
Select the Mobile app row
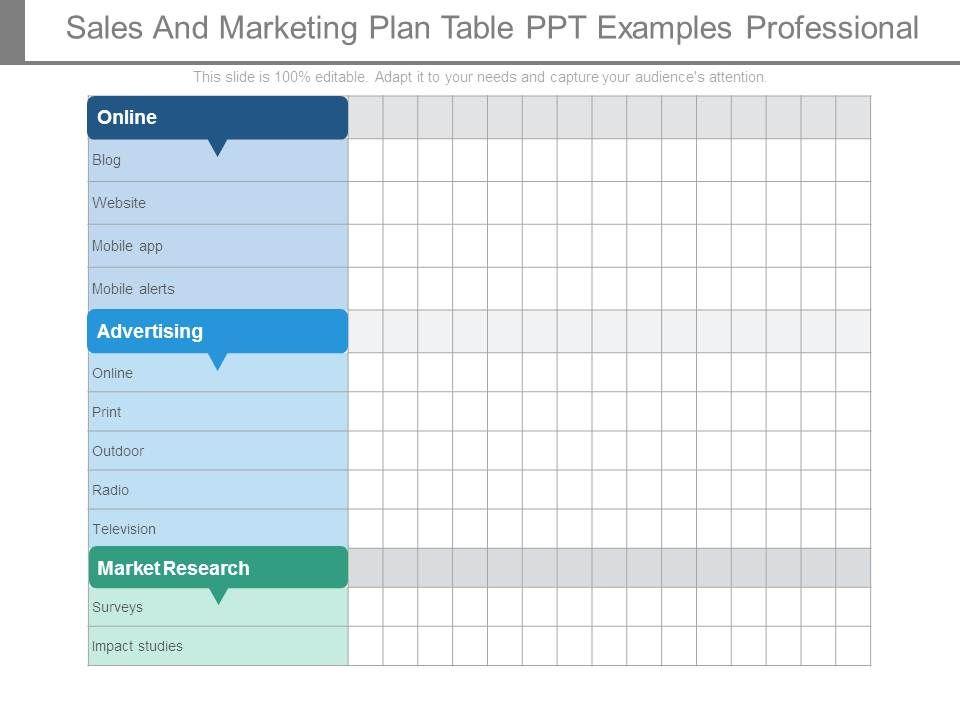(x=127, y=246)
